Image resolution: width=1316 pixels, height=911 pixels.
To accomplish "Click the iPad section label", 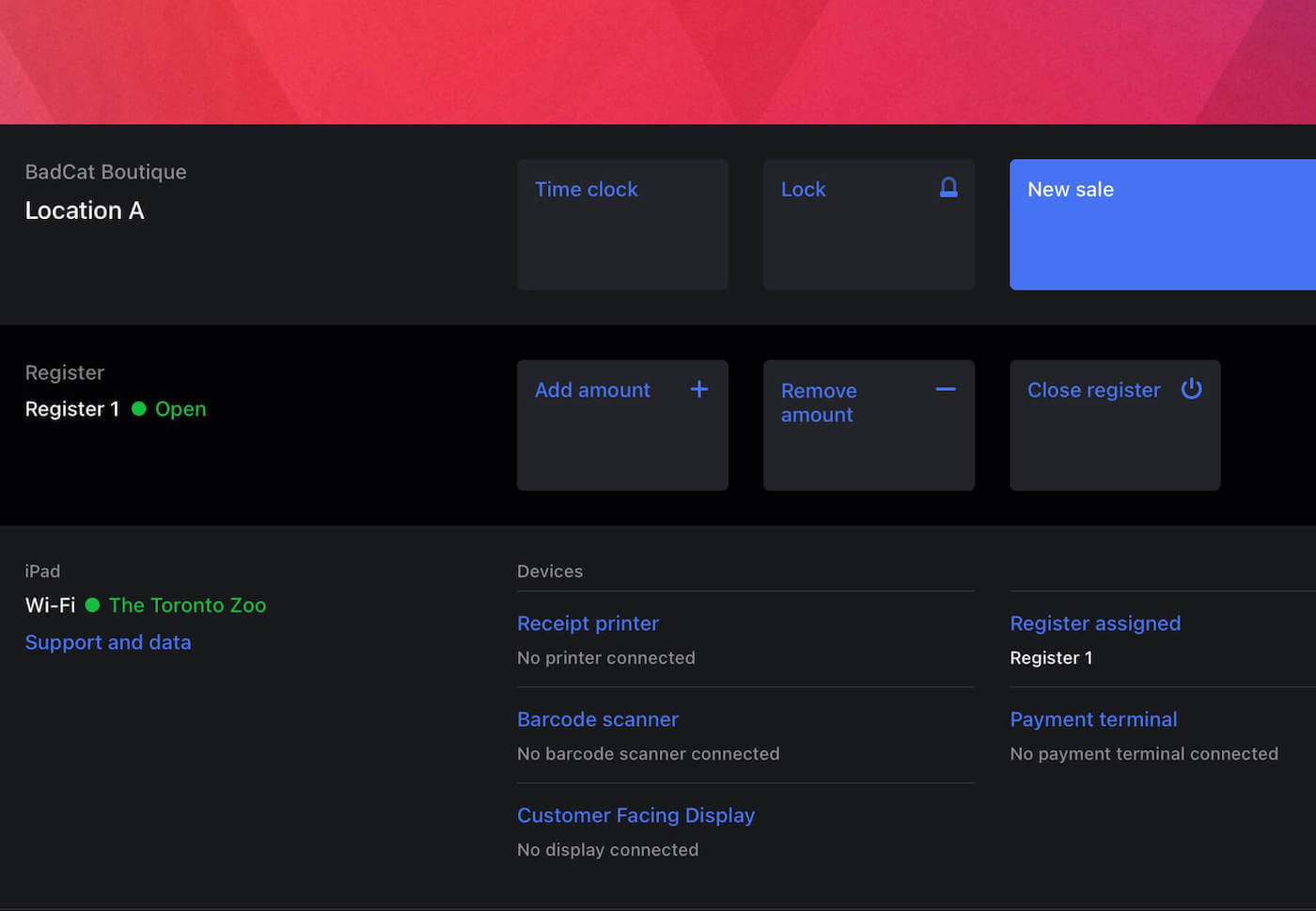I will (42, 572).
